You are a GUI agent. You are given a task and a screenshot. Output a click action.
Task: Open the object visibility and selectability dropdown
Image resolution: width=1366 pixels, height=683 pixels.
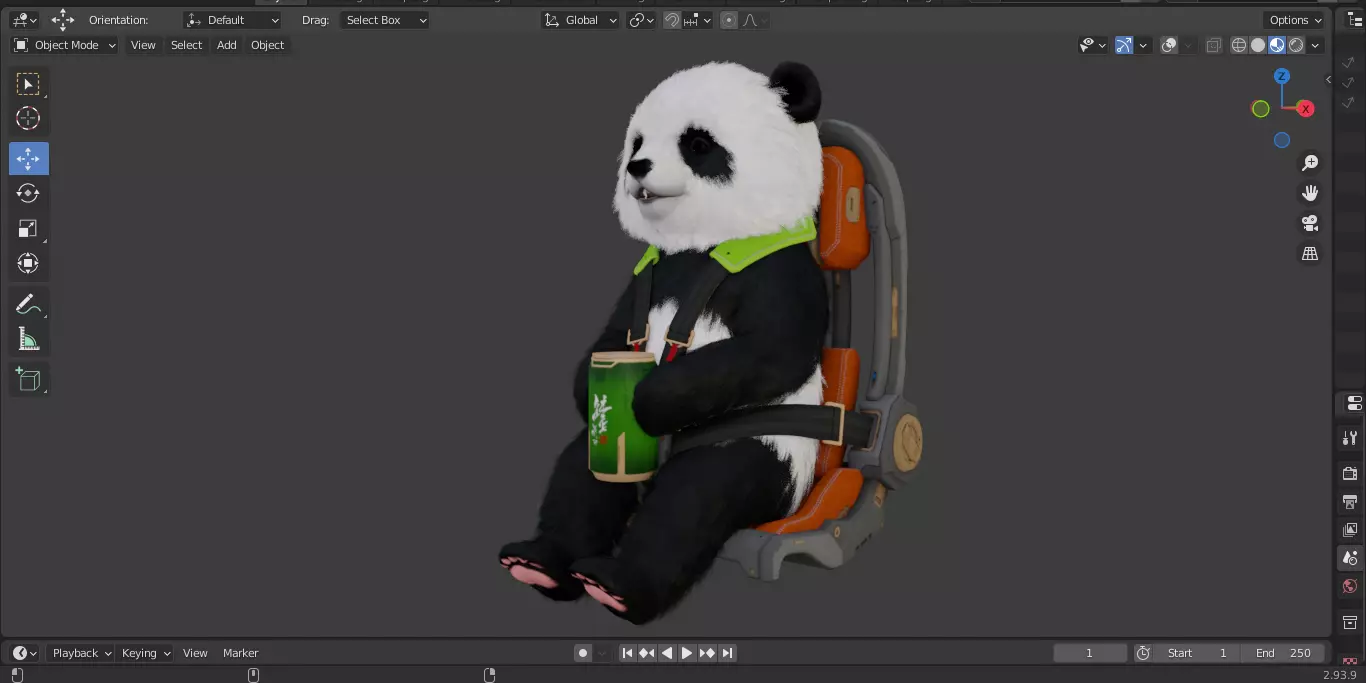click(1093, 45)
